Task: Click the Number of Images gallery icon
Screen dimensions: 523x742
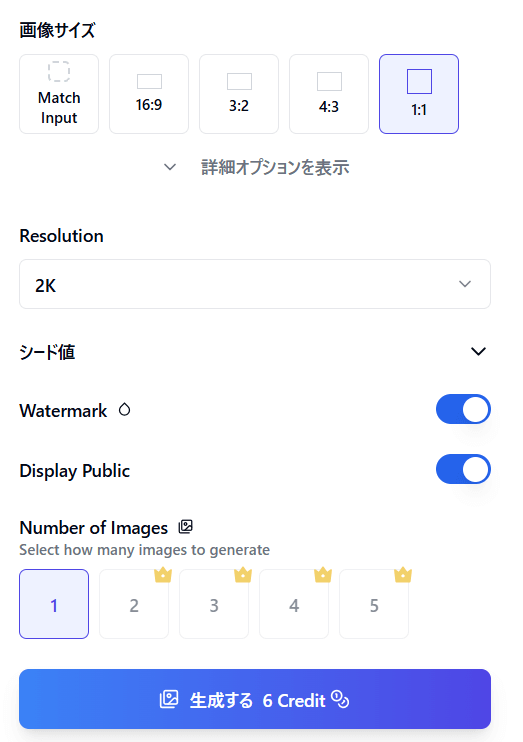Action: click(186, 527)
